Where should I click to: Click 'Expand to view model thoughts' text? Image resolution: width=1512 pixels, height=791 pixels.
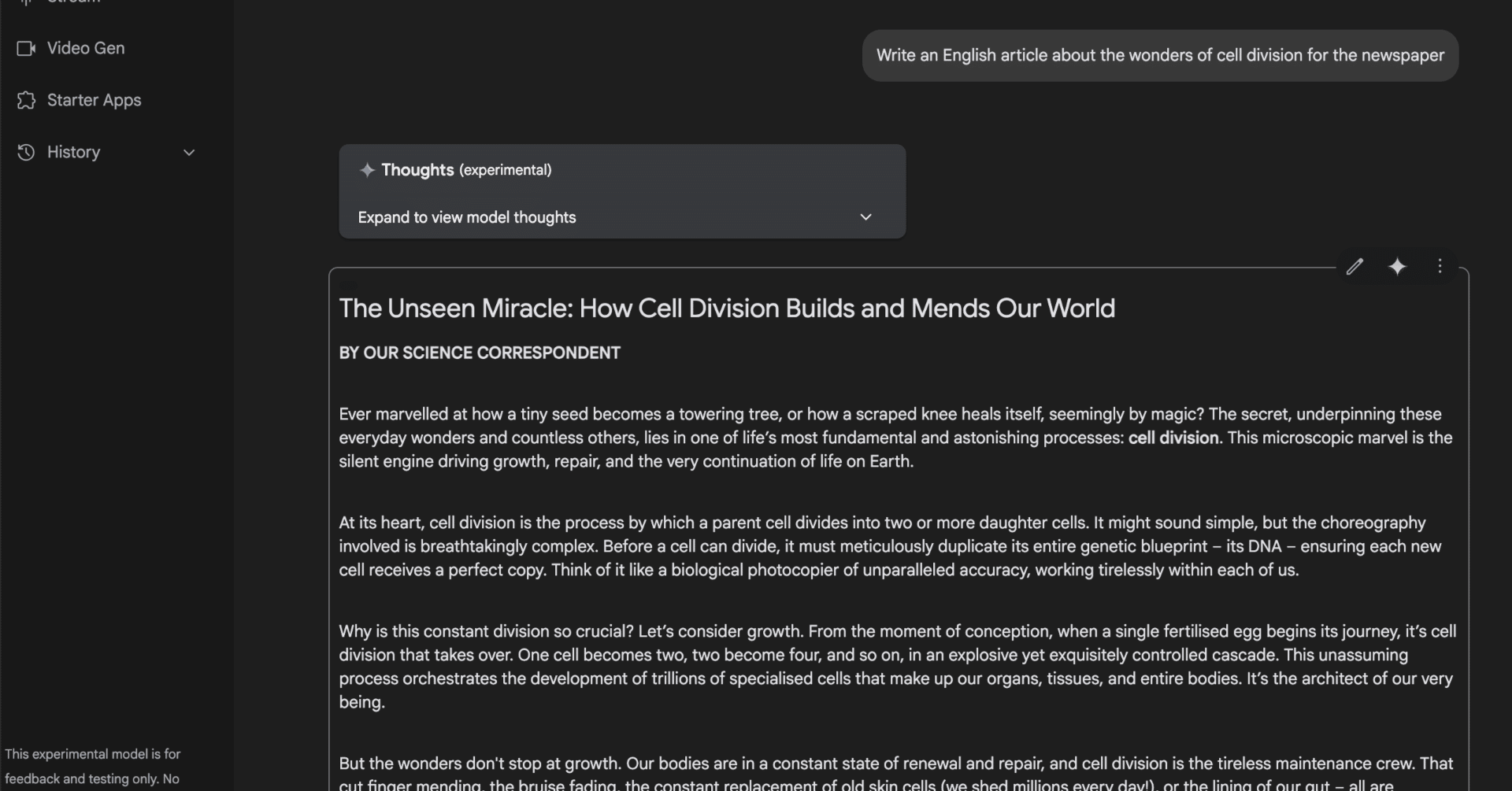[467, 217]
